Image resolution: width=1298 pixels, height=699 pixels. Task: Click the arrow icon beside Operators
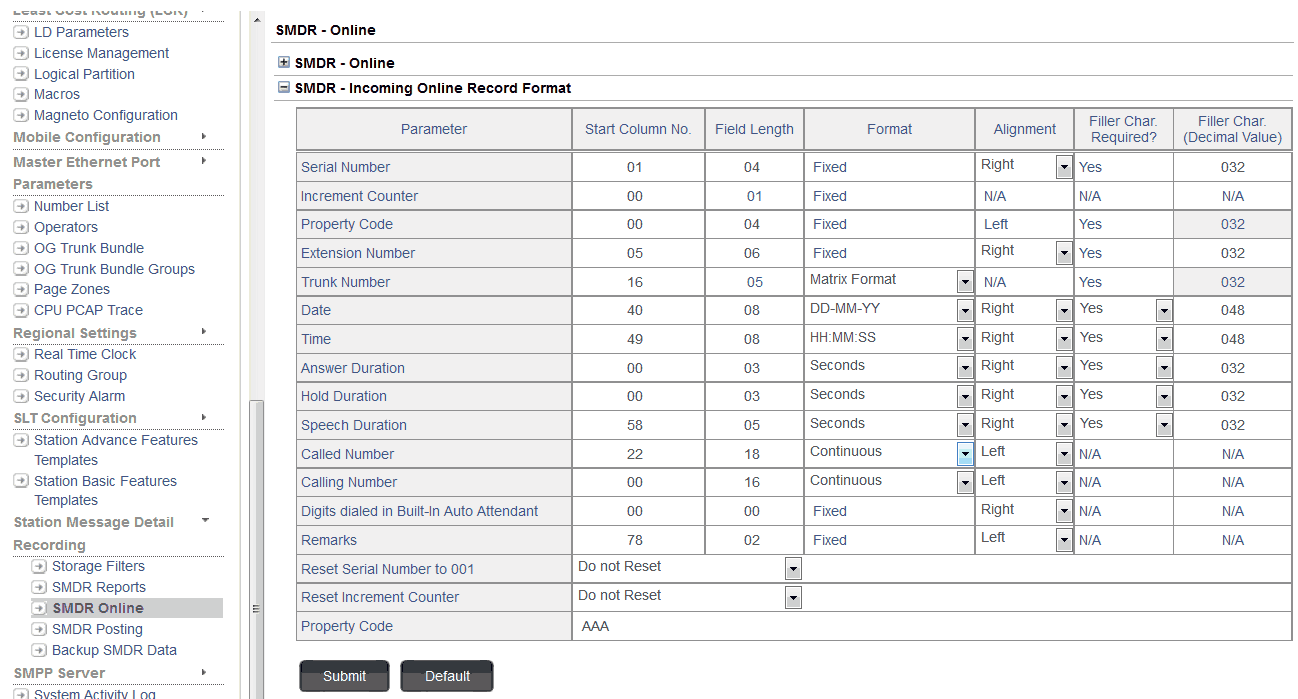tap(21, 227)
